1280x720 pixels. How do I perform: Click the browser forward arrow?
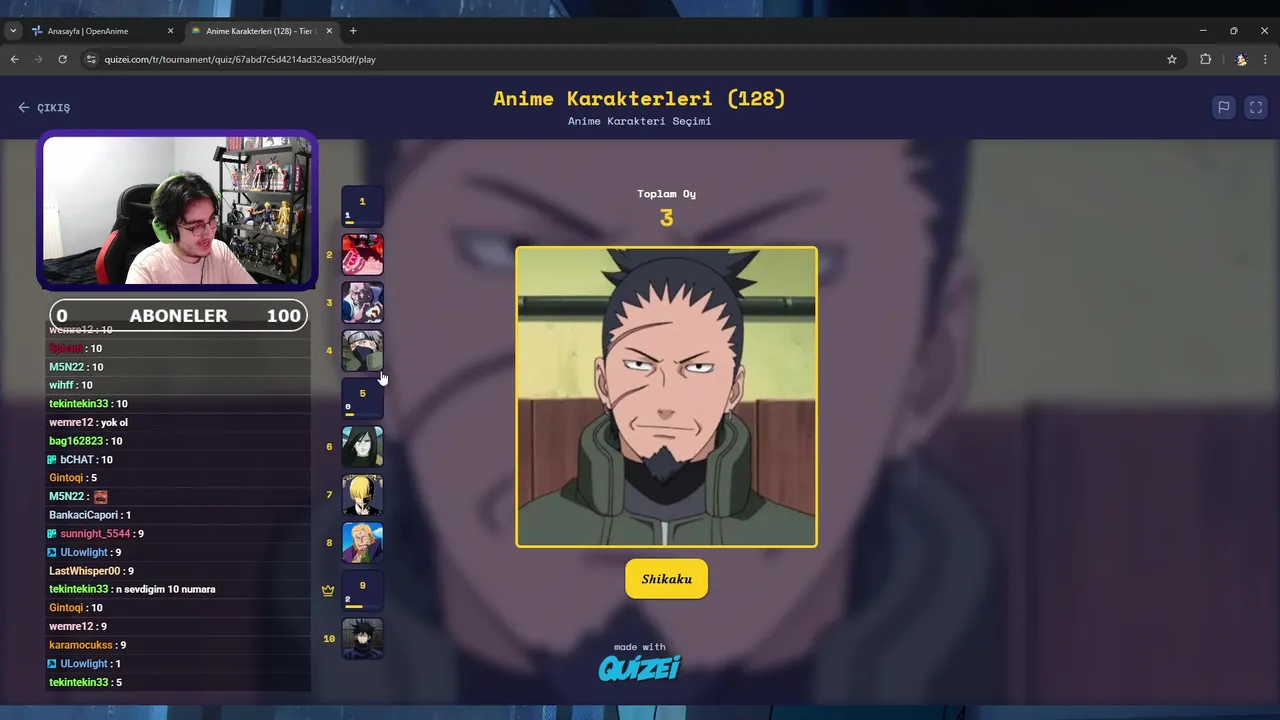click(38, 59)
